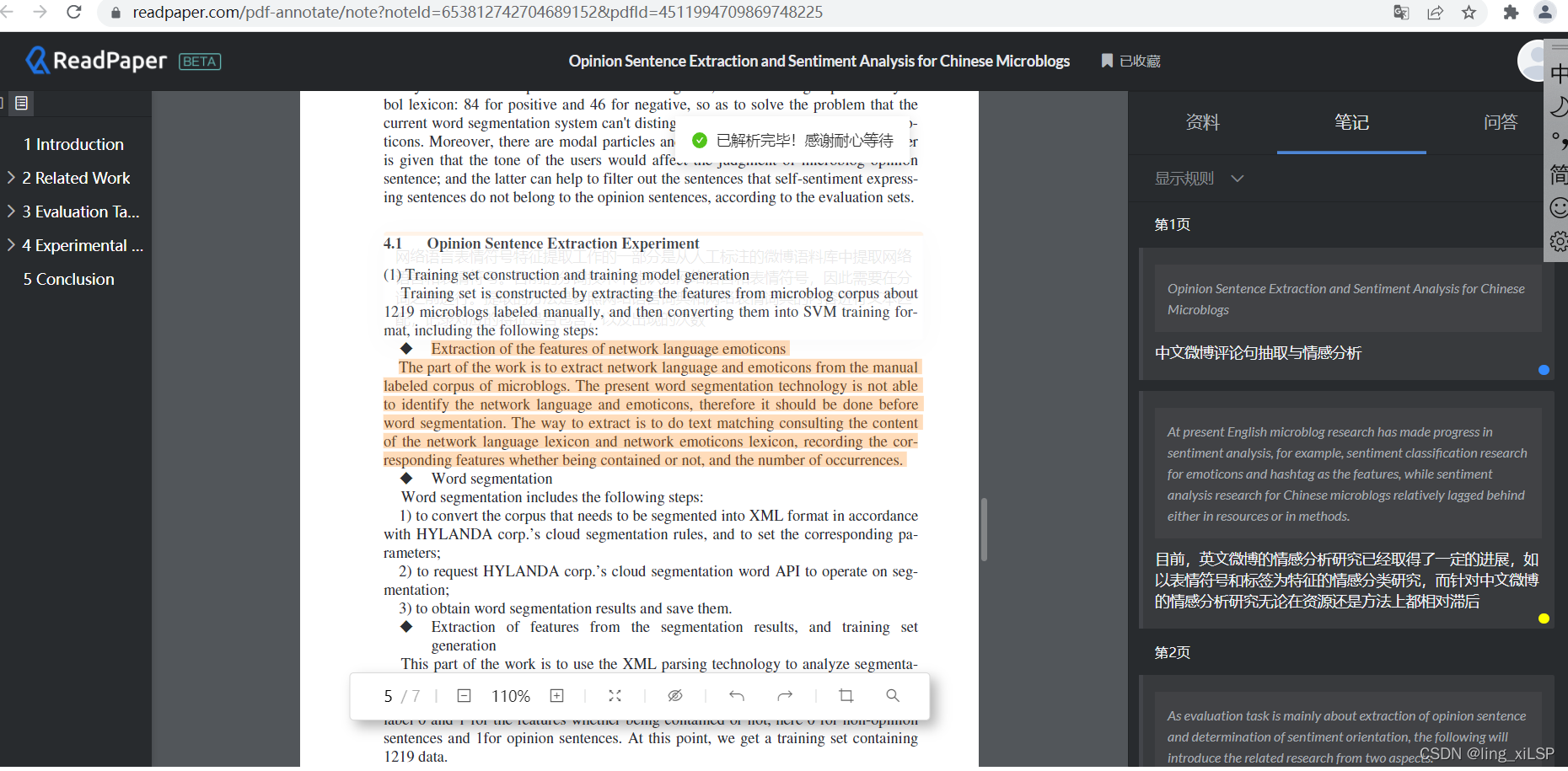Open the Google Translate page icon
1568x771 pixels.
coord(1401,12)
